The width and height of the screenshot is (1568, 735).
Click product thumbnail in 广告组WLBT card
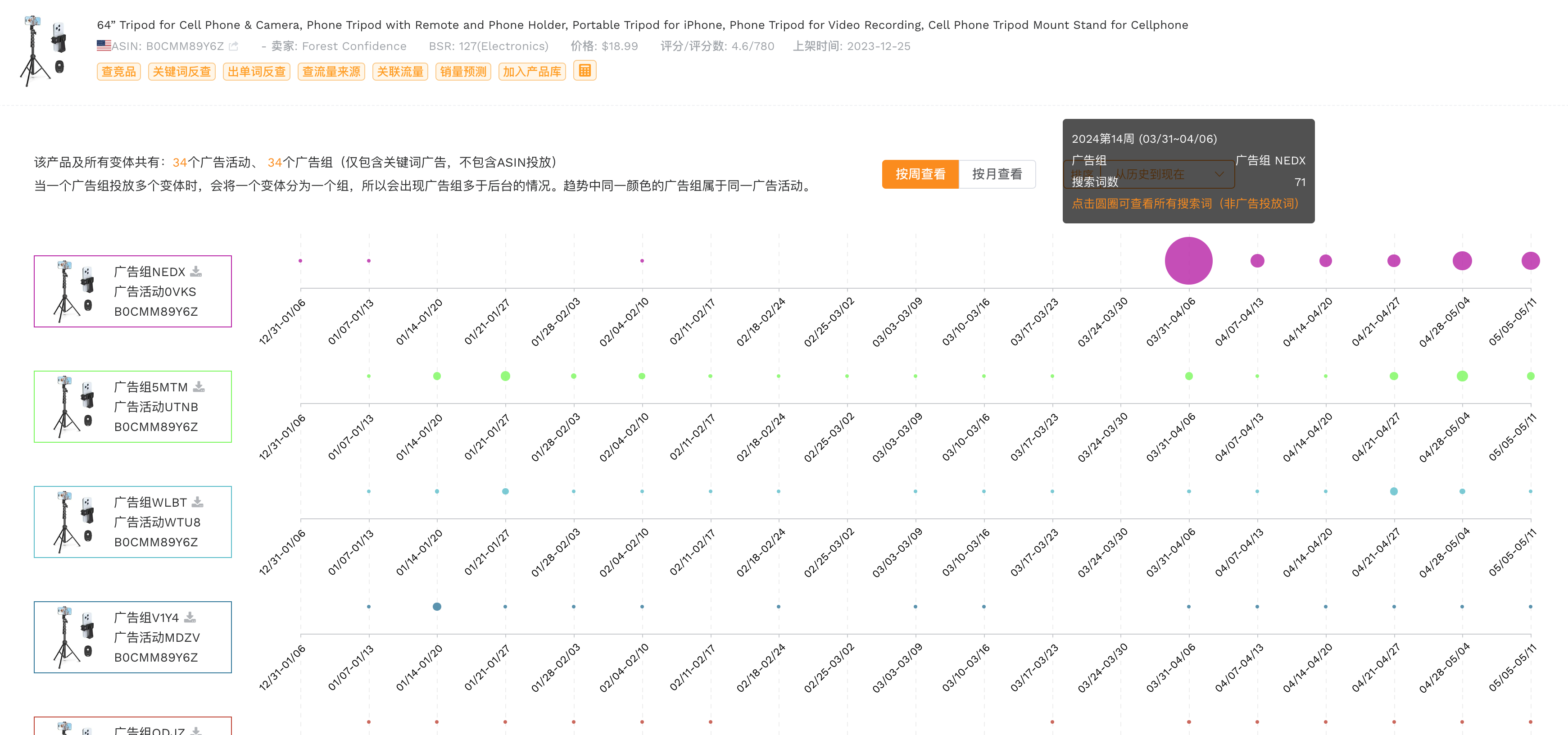click(74, 522)
